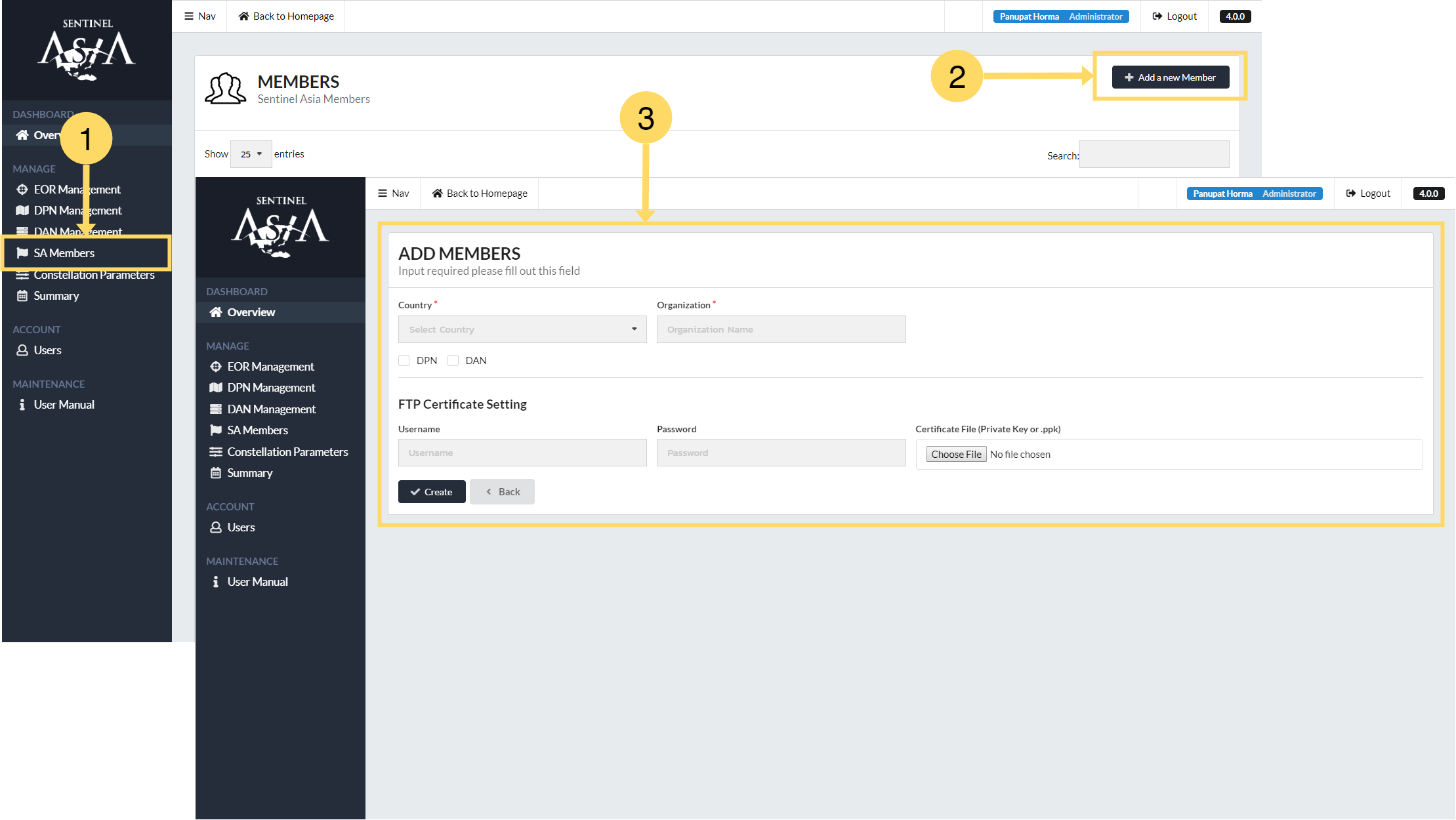Open EOR Management in the front sidebar

click(270, 367)
